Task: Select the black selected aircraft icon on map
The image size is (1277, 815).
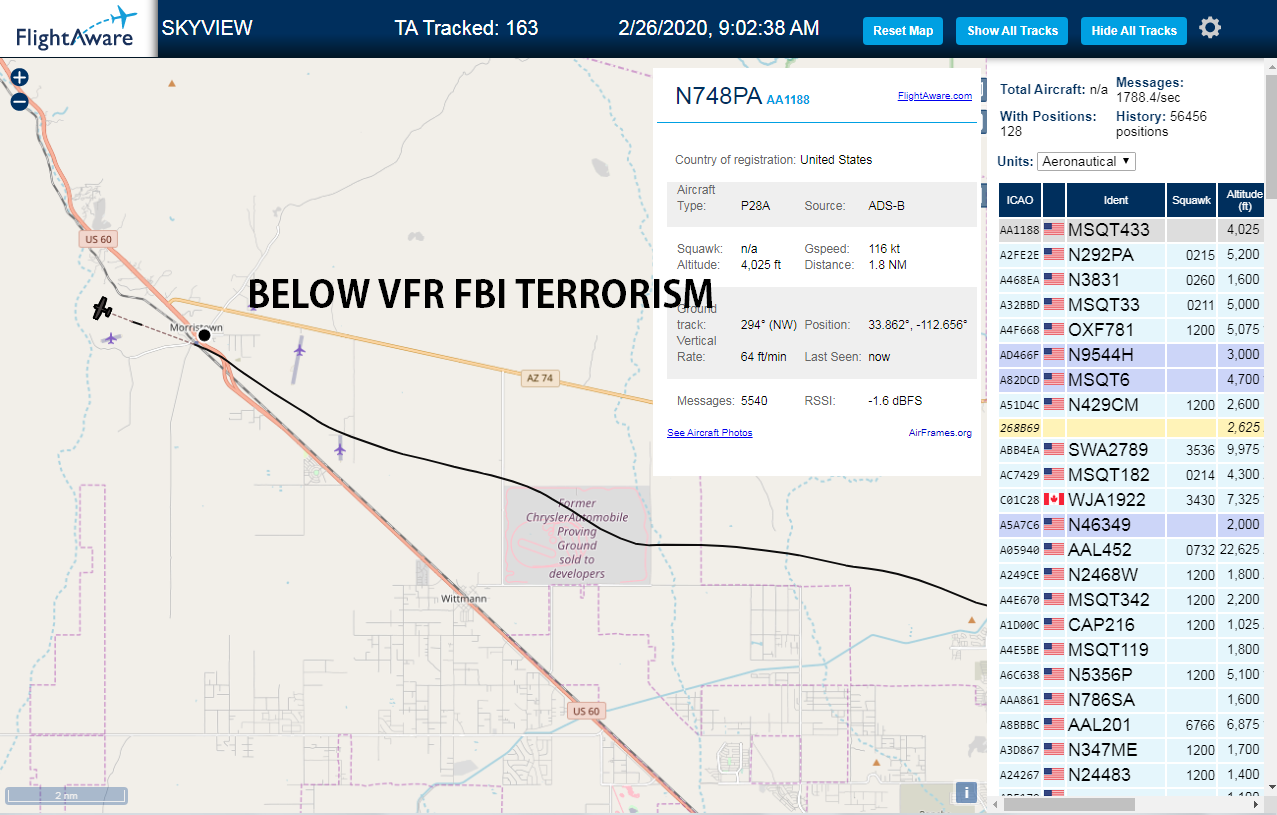Action: [x=101, y=308]
